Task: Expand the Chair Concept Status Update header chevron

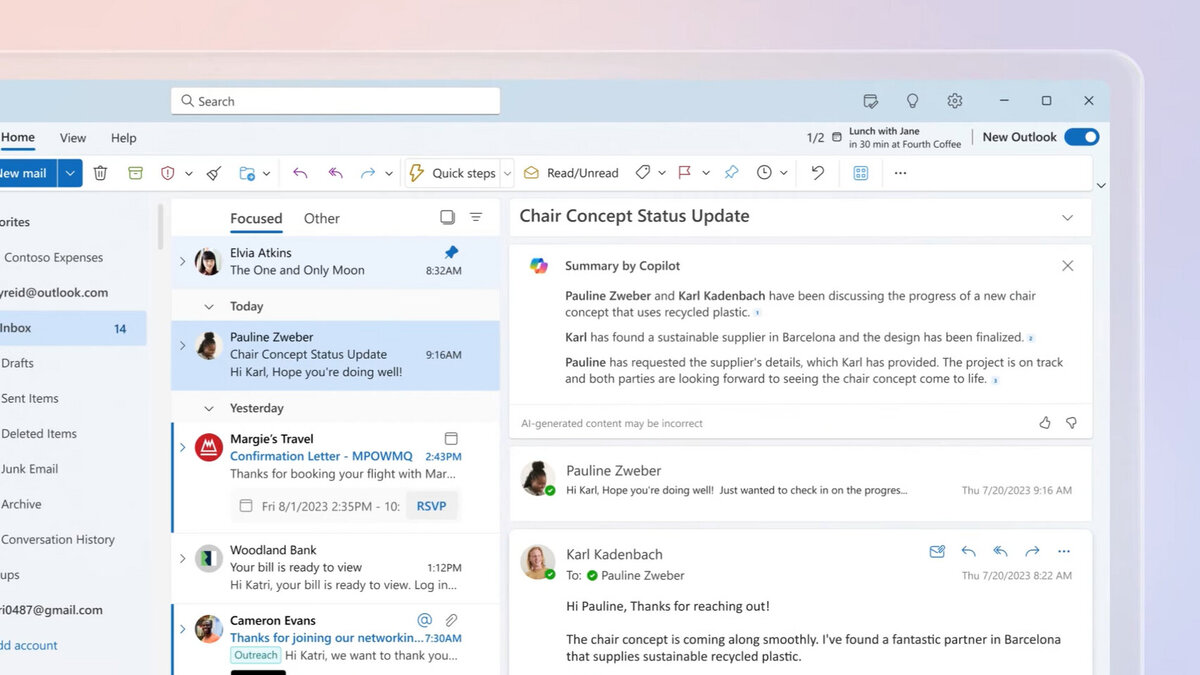Action: 1067,217
